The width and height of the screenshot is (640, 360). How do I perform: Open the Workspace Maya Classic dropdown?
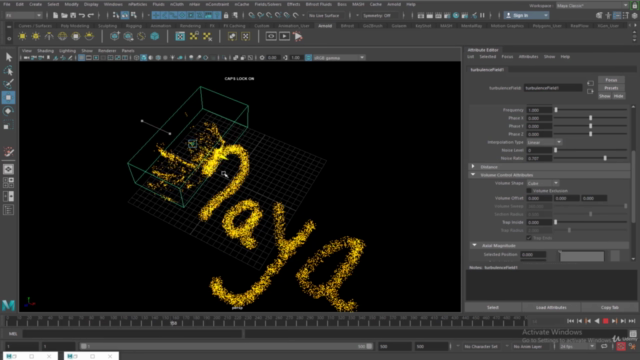[592, 6]
